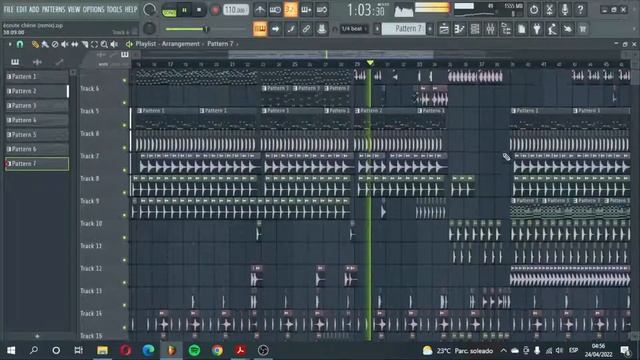Viewport: 640px width, 360px height.
Task: Toggle playlist snap magnet icon
Action: point(20,44)
